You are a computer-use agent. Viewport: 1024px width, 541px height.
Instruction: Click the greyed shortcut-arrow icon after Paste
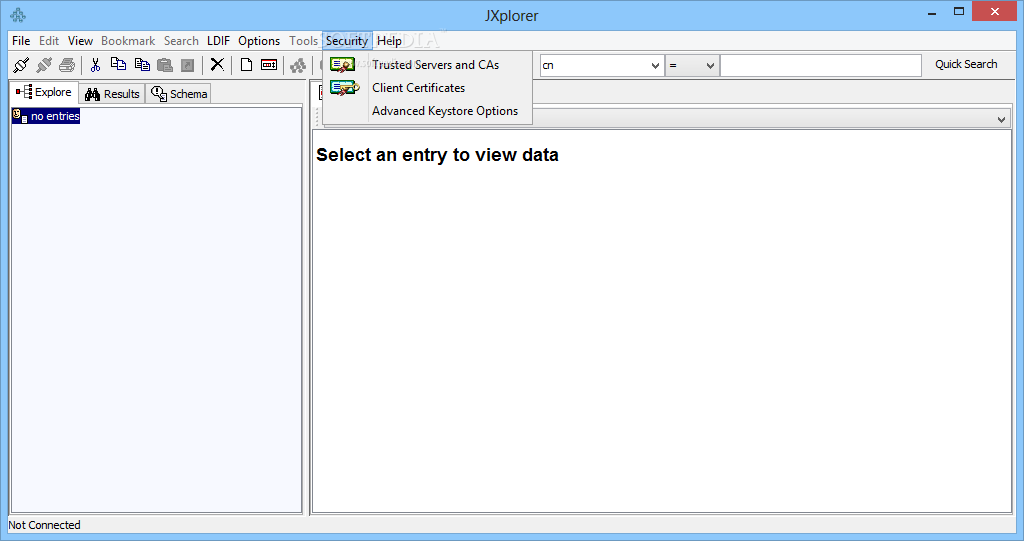pos(187,65)
